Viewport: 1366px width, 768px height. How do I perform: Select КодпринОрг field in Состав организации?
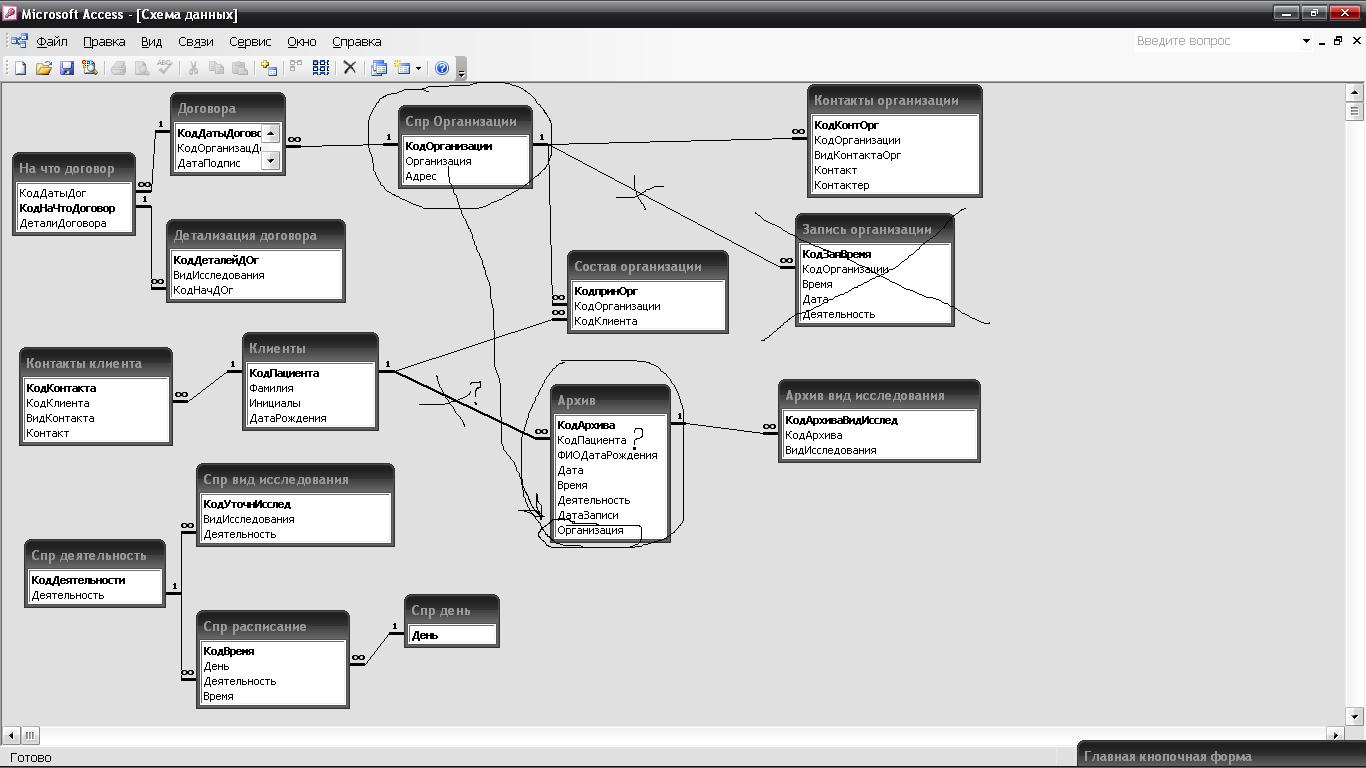pos(606,291)
